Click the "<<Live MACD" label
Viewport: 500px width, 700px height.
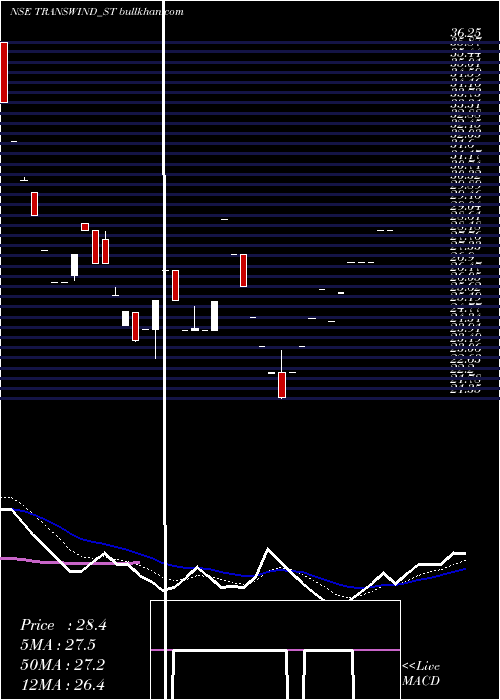coord(421,674)
